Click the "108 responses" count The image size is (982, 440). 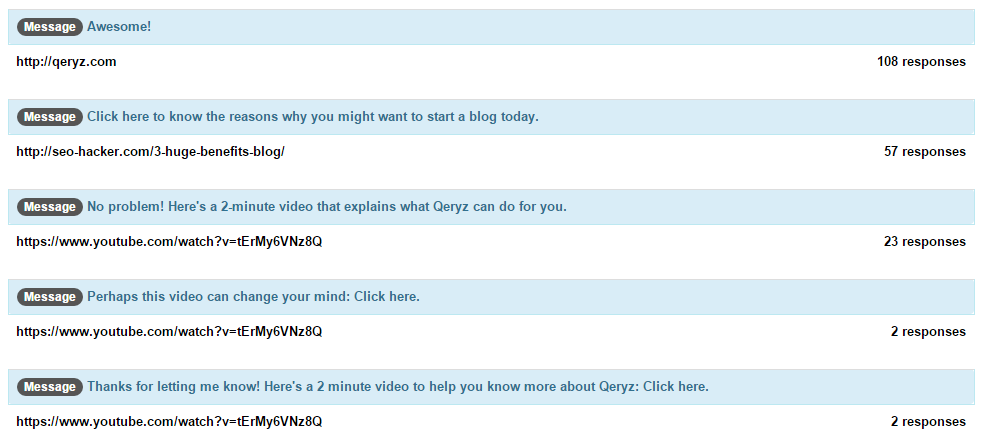pyautogui.click(x=921, y=62)
